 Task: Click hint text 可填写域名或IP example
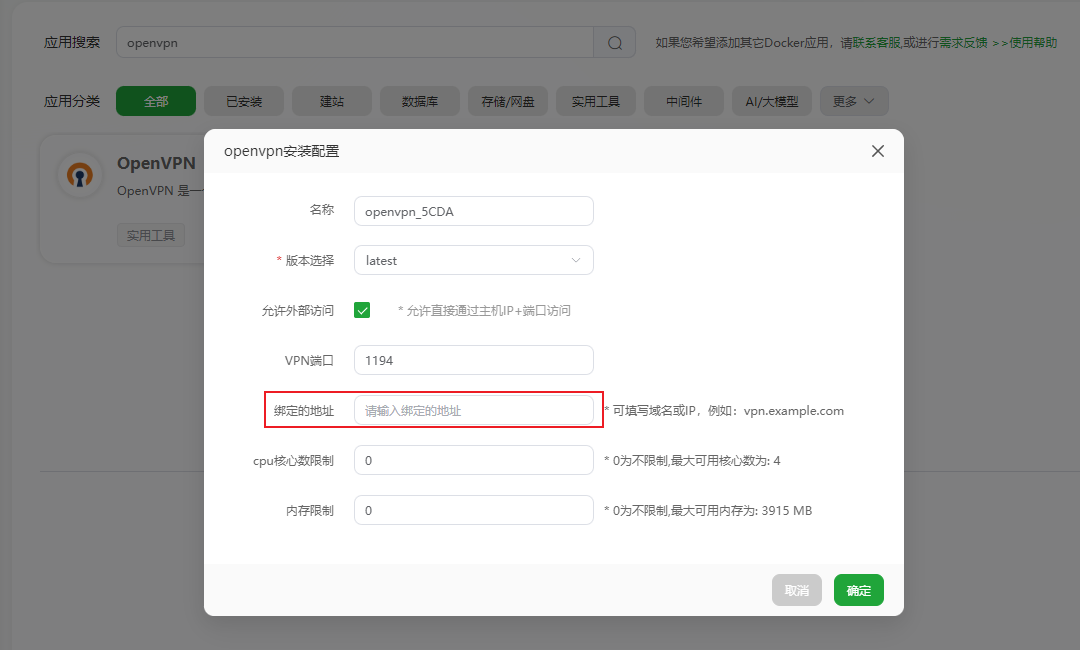pos(724,410)
